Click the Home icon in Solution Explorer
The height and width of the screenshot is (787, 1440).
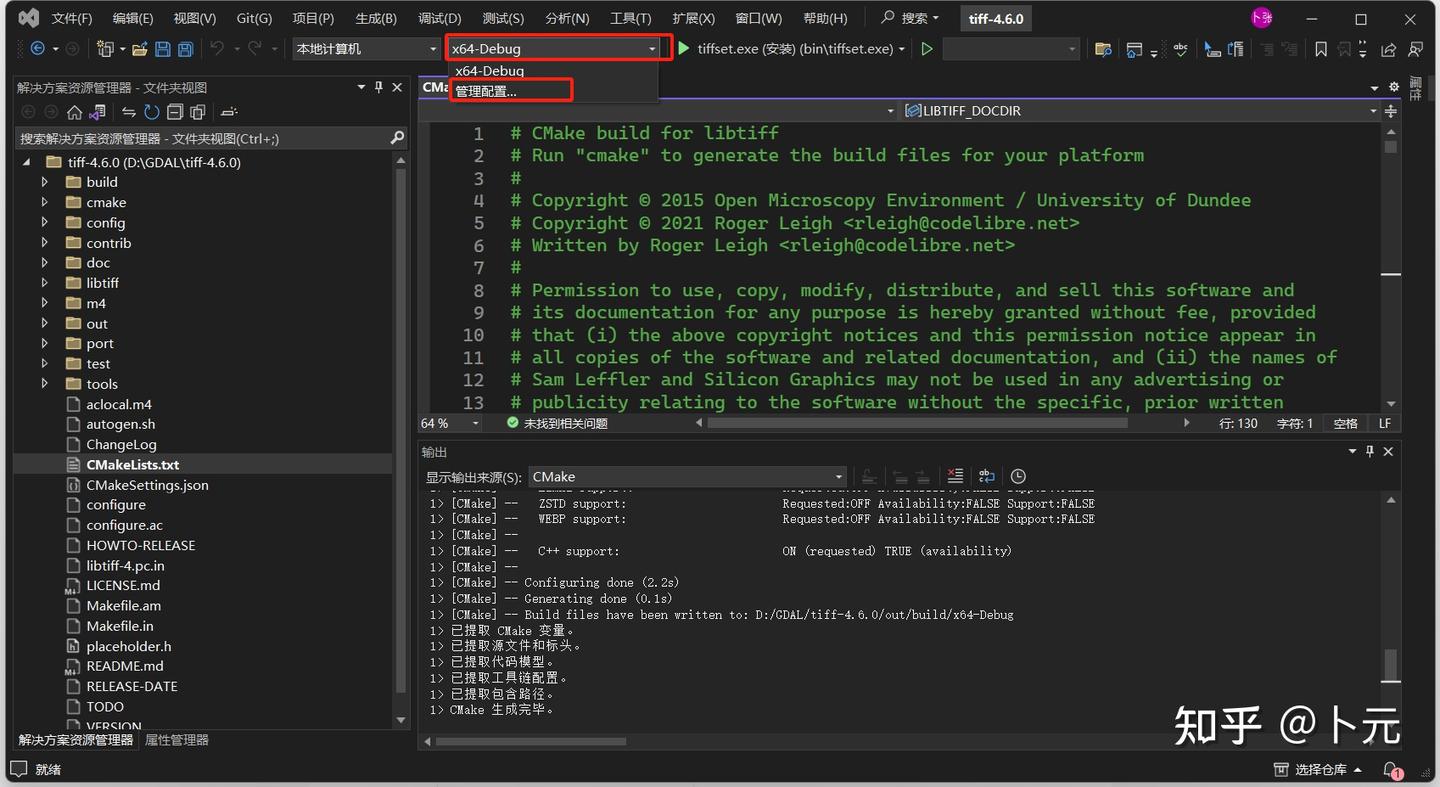(x=75, y=112)
